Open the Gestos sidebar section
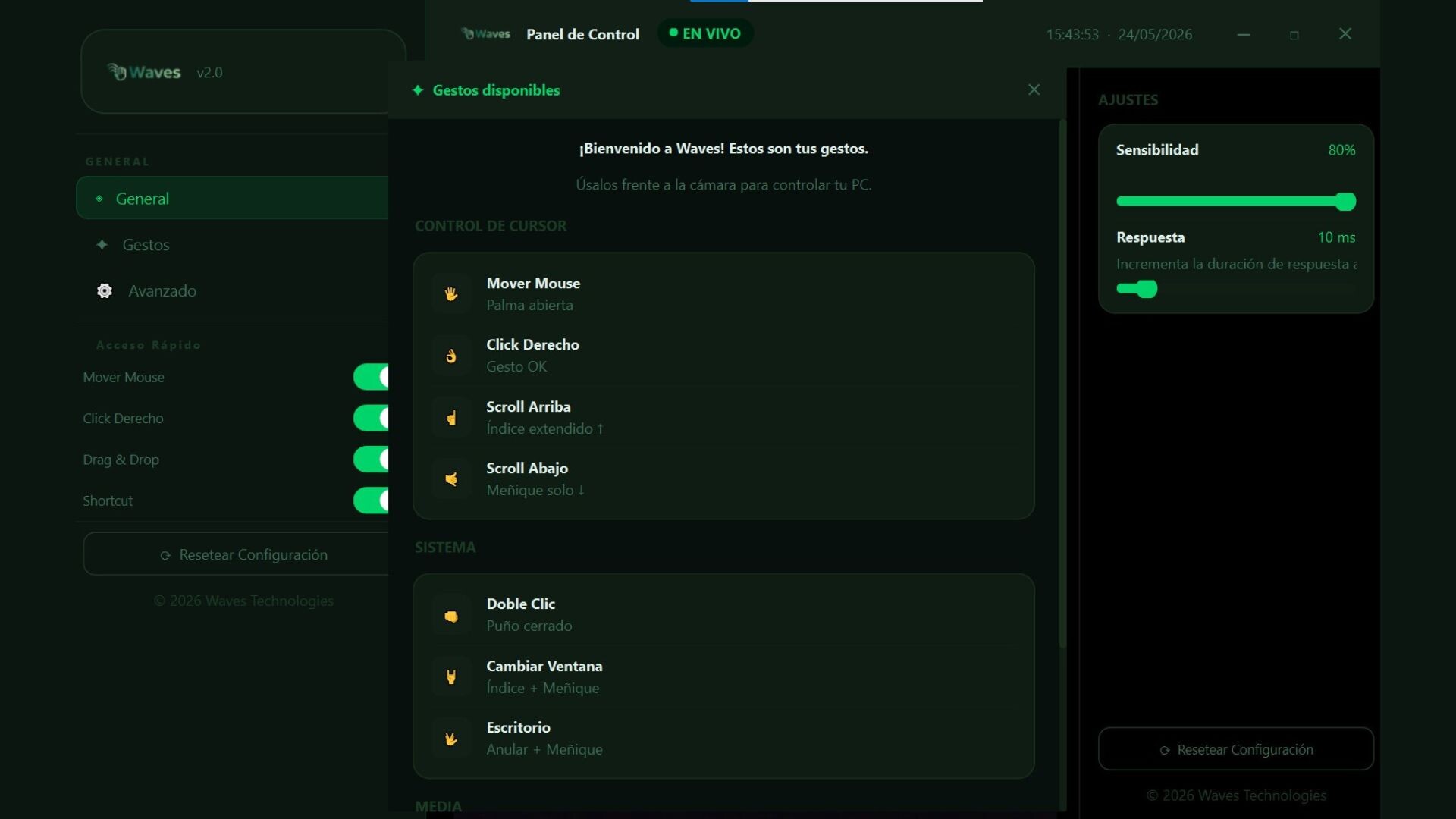Viewport: 1456px width, 819px height. (232, 245)
